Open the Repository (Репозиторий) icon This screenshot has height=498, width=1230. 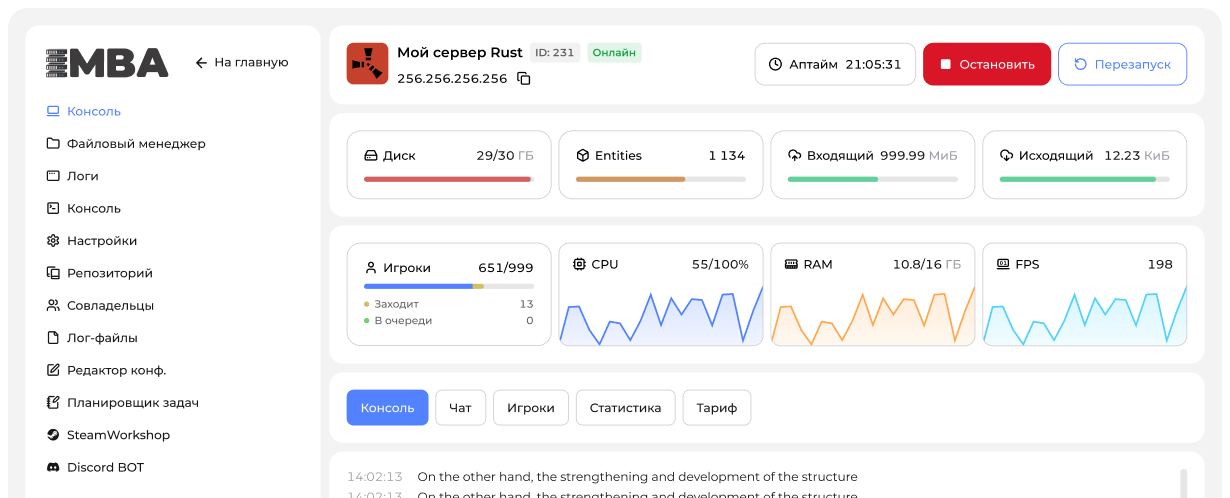[53, 273]
